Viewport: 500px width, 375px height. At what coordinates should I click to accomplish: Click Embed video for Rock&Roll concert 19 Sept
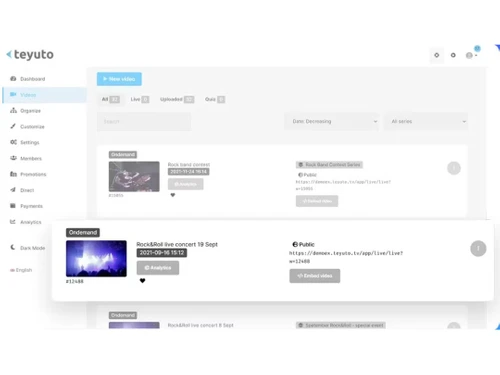(x=315, y=276)
